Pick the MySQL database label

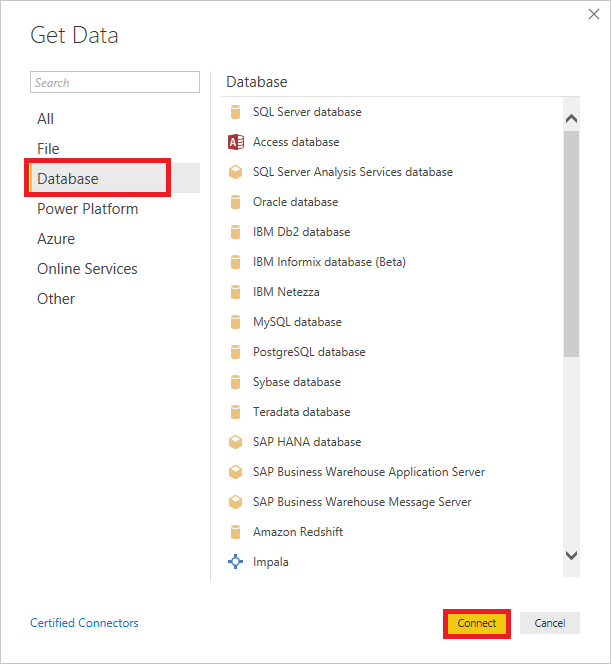point(297,322)
